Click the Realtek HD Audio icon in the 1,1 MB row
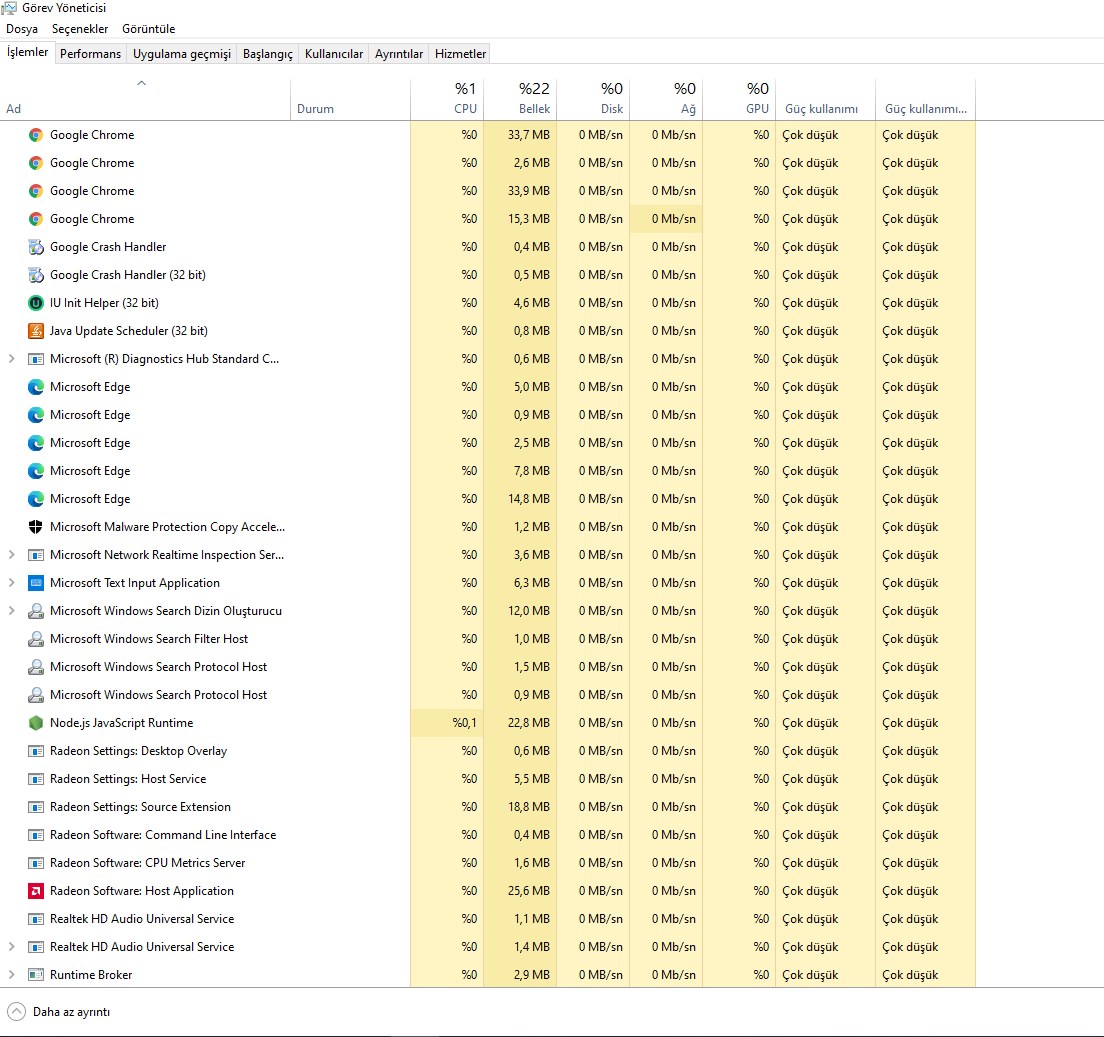 coord(36,919)
